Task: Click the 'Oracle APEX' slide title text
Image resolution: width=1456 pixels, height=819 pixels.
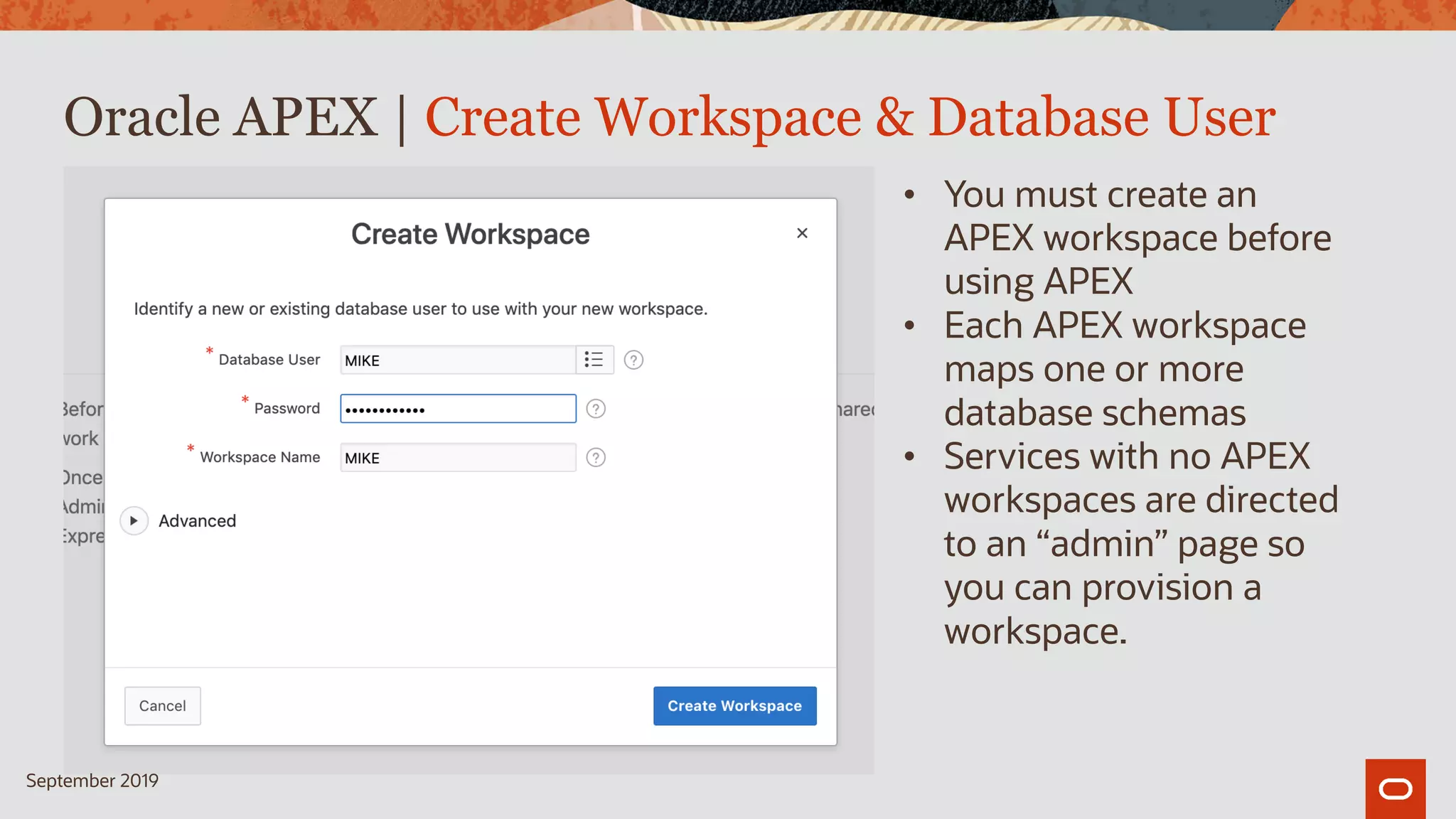Action: pos(221,117)
